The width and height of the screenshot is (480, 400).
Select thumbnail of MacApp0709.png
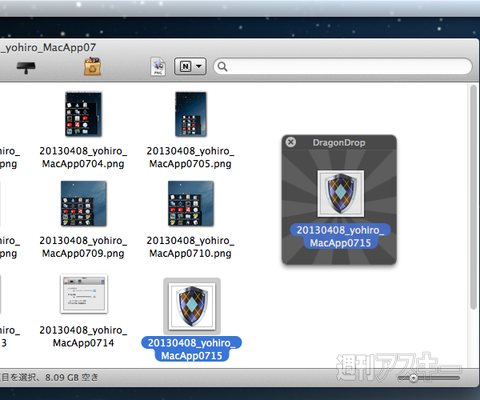83,204
